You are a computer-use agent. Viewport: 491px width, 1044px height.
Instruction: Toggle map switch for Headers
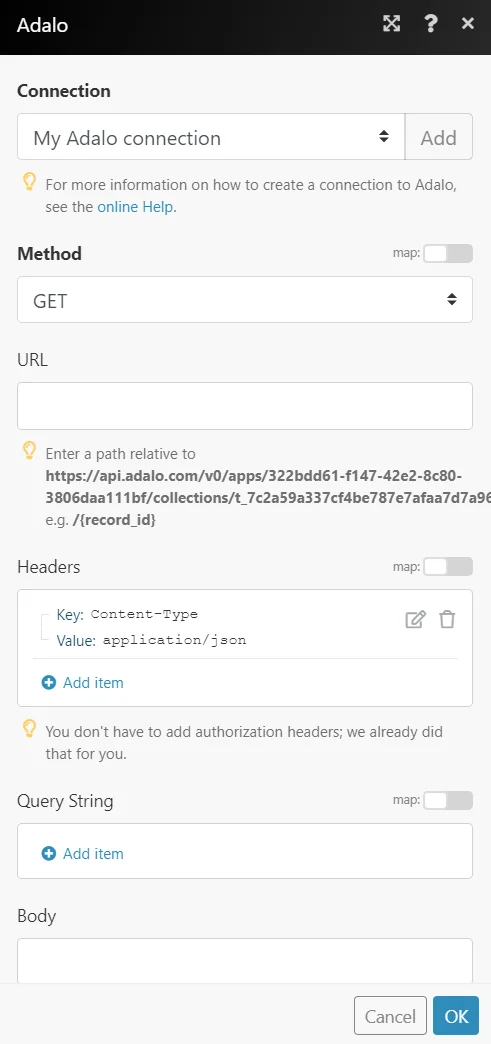point(448,567)
